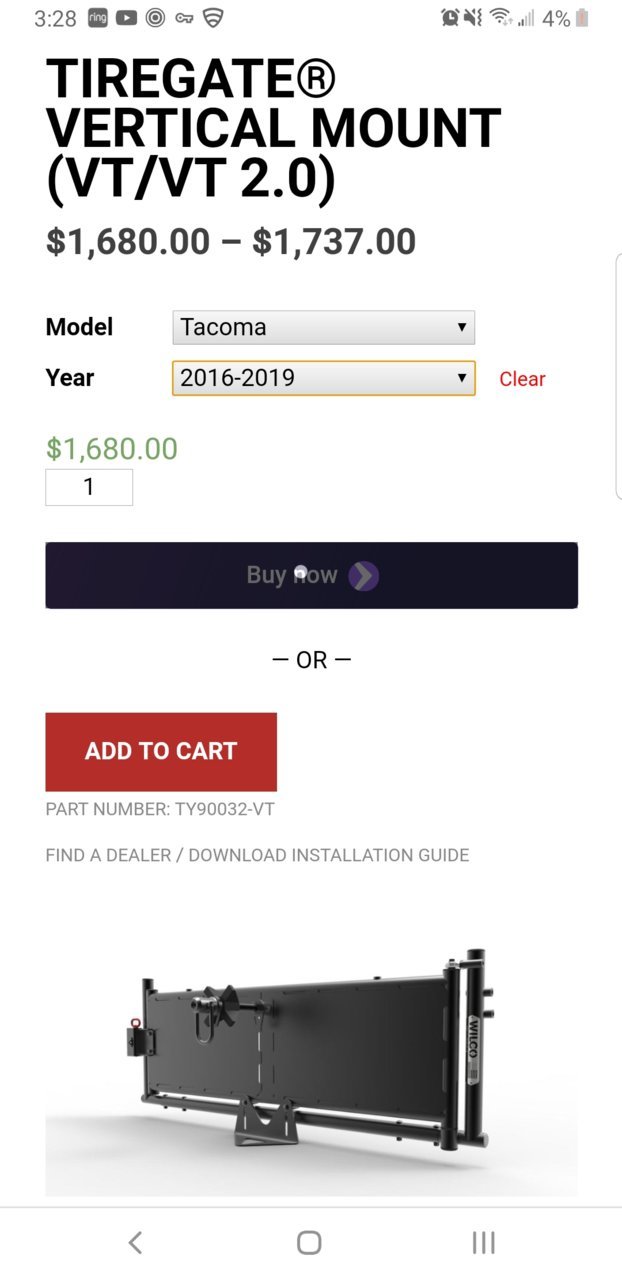
Task: Open the Year dropdown showing 2016-2019
Action: pos(323,378)
